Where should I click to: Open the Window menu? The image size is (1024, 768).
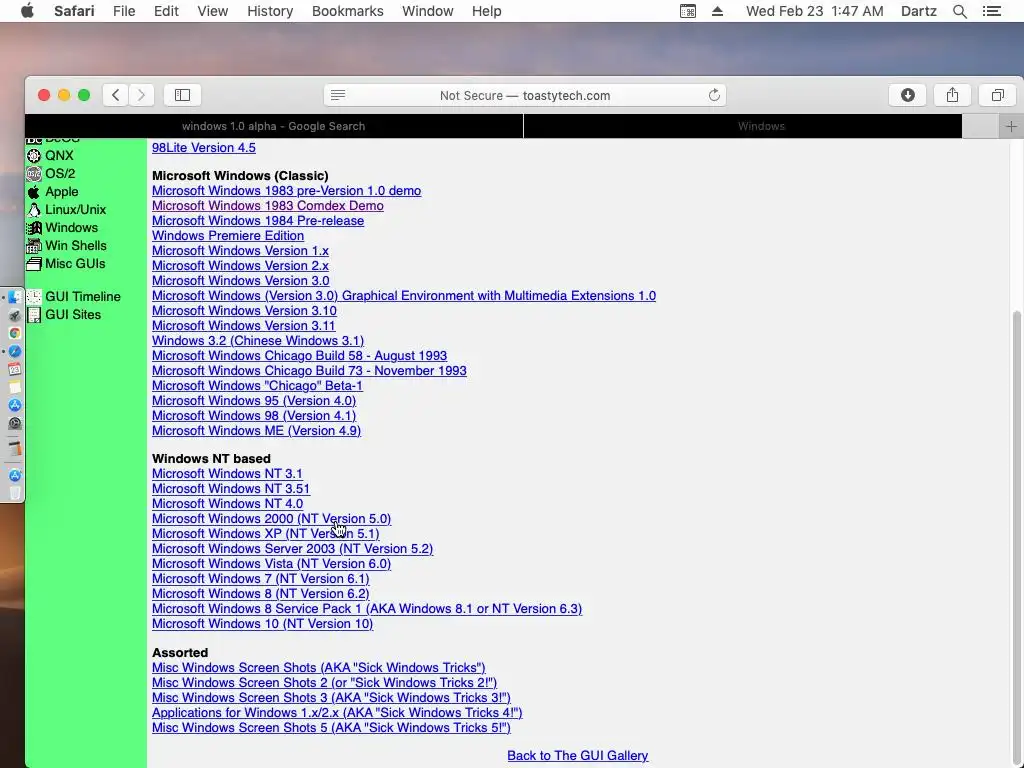[x=428, y=11]
